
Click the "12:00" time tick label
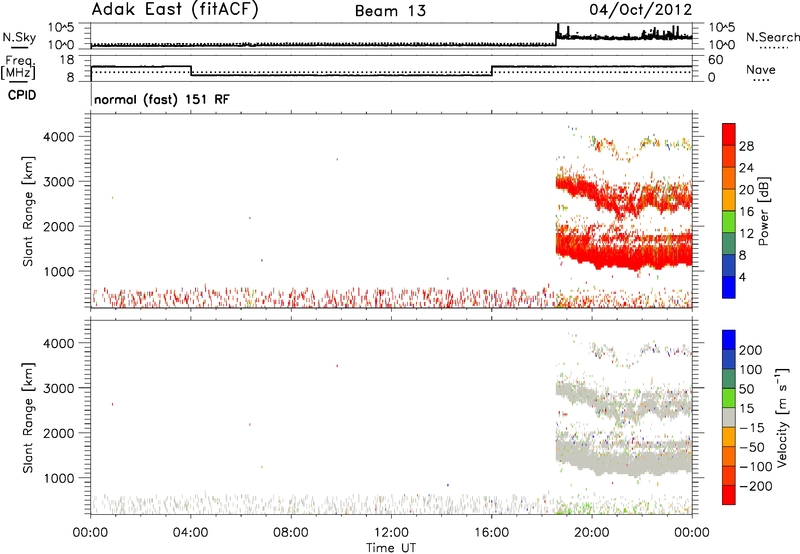click(391, 533)
